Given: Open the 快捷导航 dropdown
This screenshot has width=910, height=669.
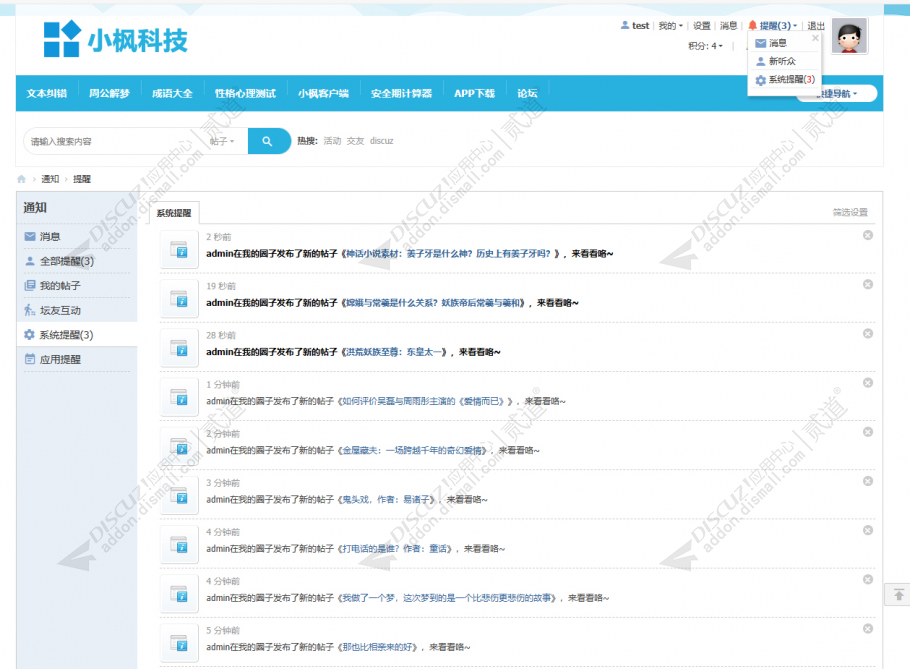Looking at the screenshot, I should click(836, 93).
